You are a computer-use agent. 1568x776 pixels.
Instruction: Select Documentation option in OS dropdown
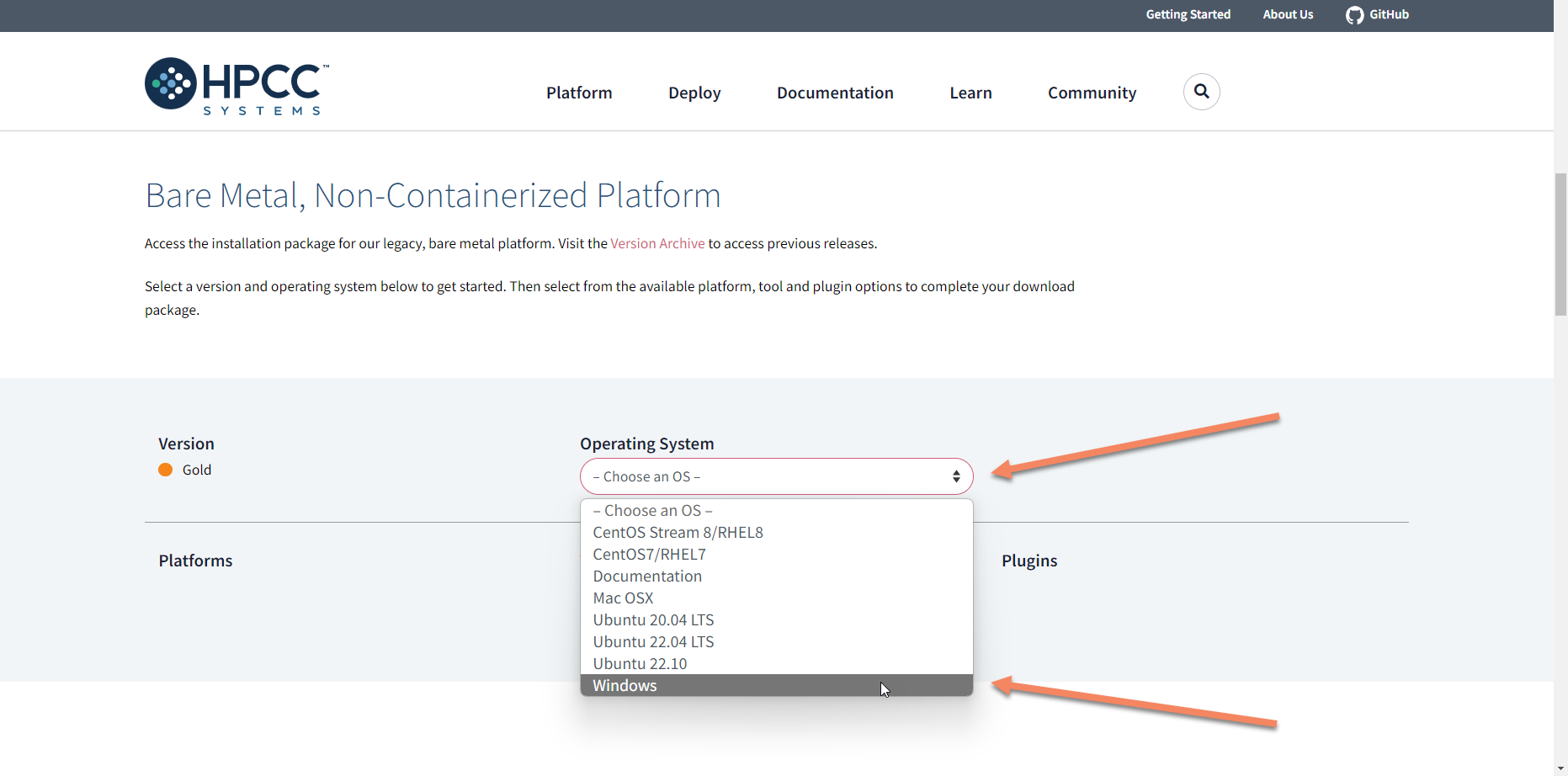pyautogui.click(x=647, y=577)
